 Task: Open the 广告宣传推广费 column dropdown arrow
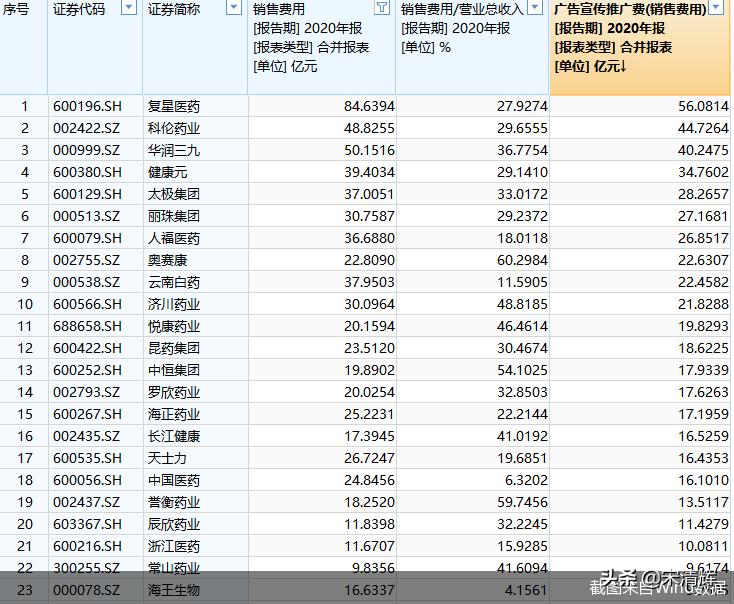[715, 7]
